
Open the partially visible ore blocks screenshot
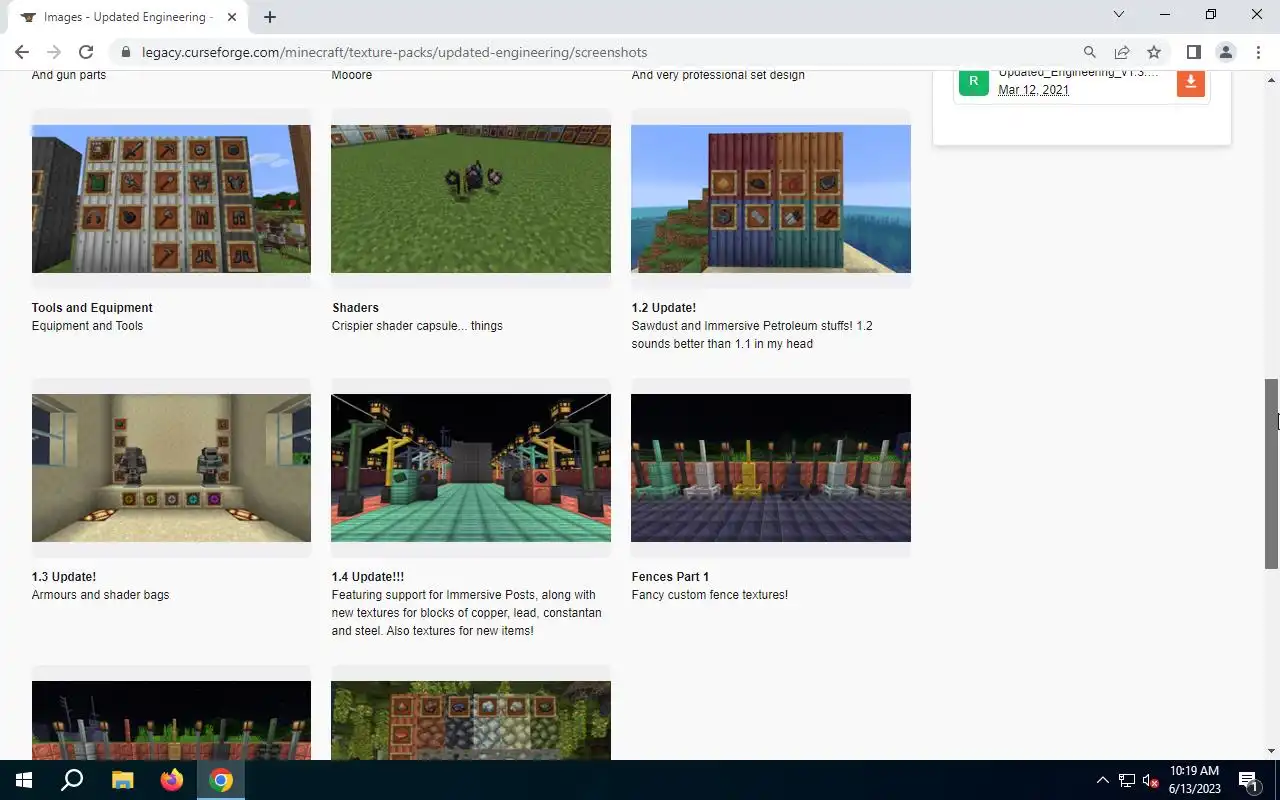[471, 720]
